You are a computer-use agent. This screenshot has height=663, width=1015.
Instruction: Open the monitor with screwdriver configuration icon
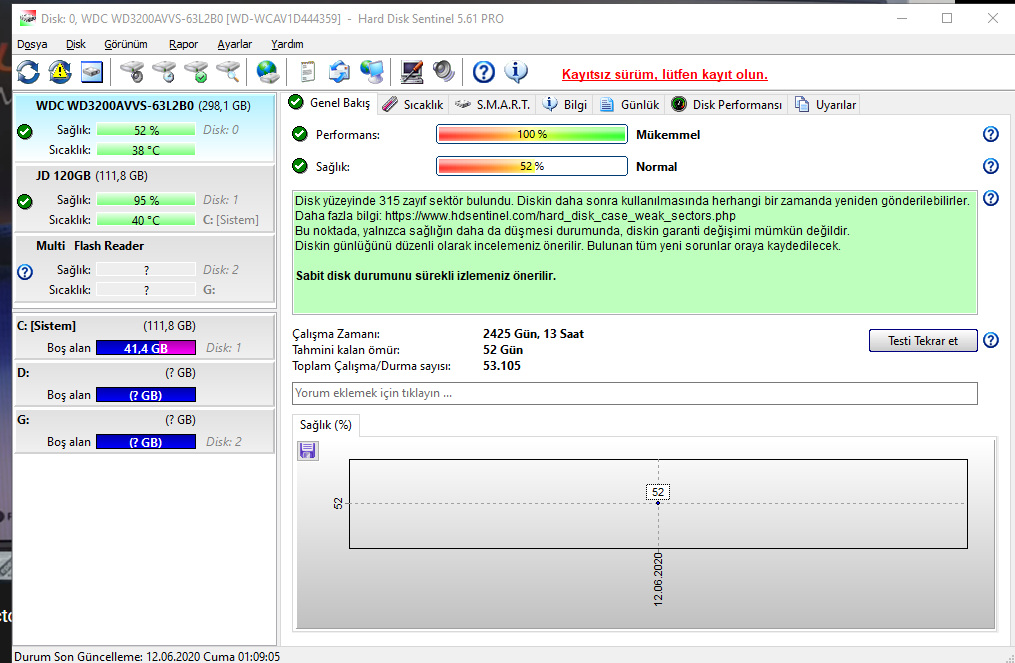pos(412,72)
